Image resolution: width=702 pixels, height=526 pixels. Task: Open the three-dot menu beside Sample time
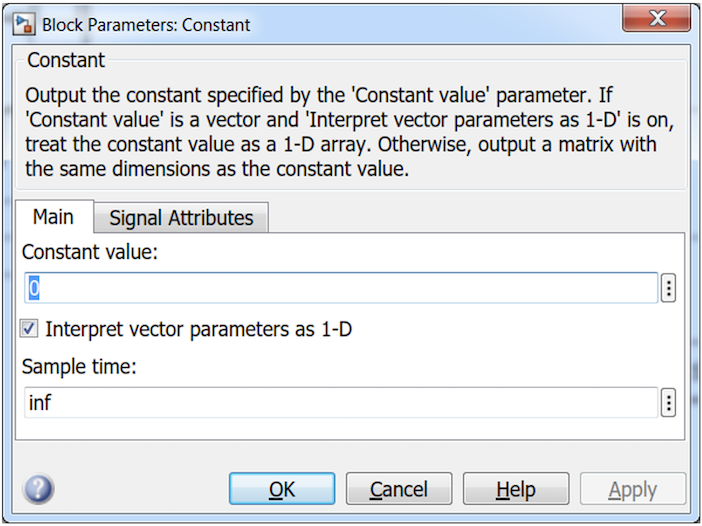[669, 403]
